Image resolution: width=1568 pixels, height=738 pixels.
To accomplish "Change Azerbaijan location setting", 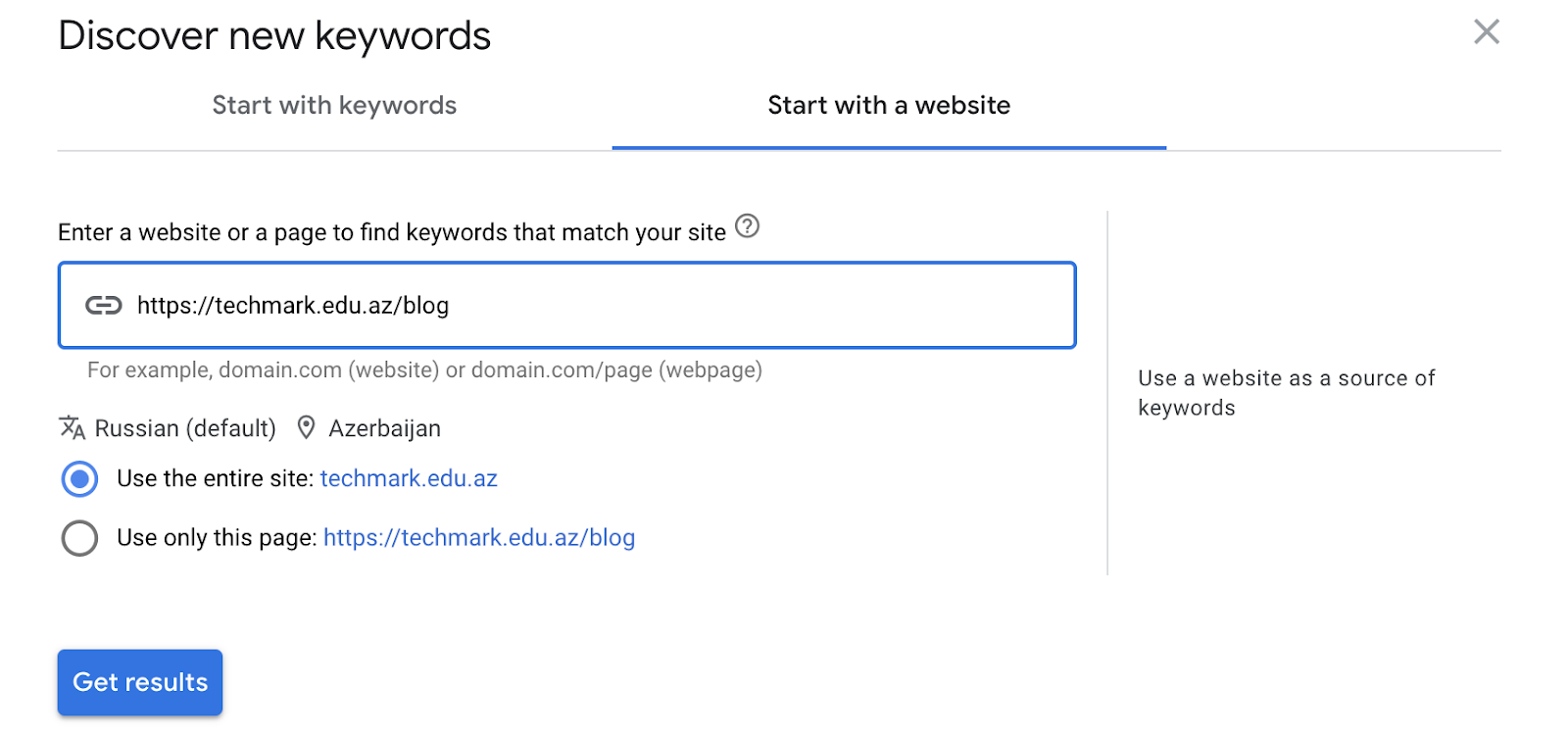I will point(384,428).
